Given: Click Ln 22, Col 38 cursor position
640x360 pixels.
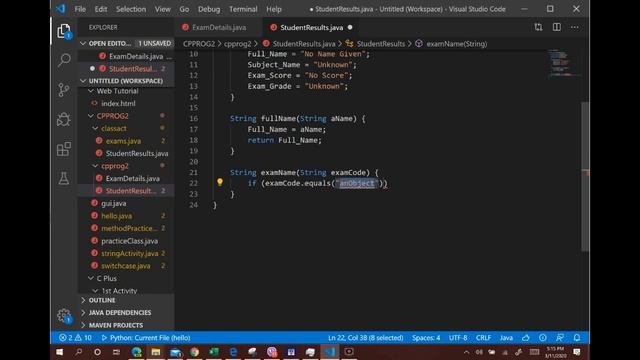Looking at the screenshot, I should point(365,338).
